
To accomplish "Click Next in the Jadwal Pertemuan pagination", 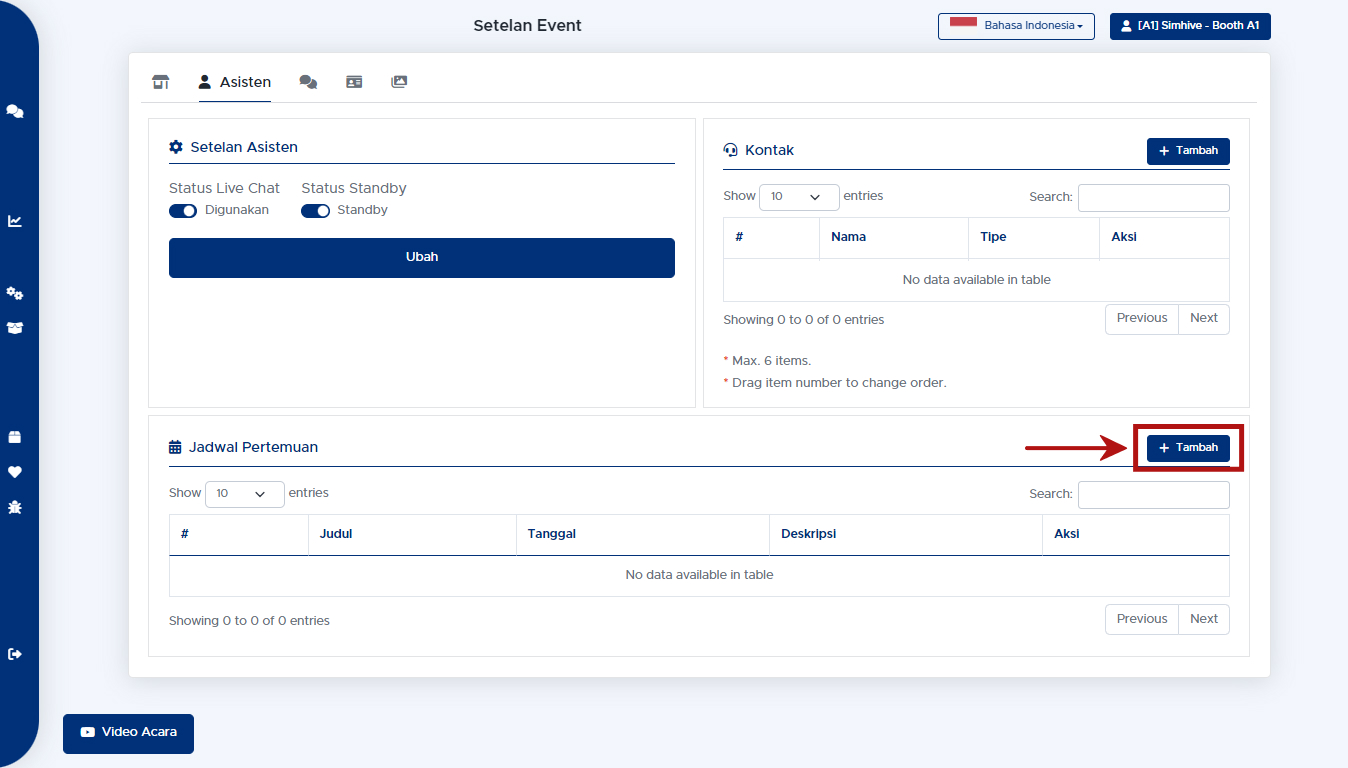I will [x=1204, y=620].
